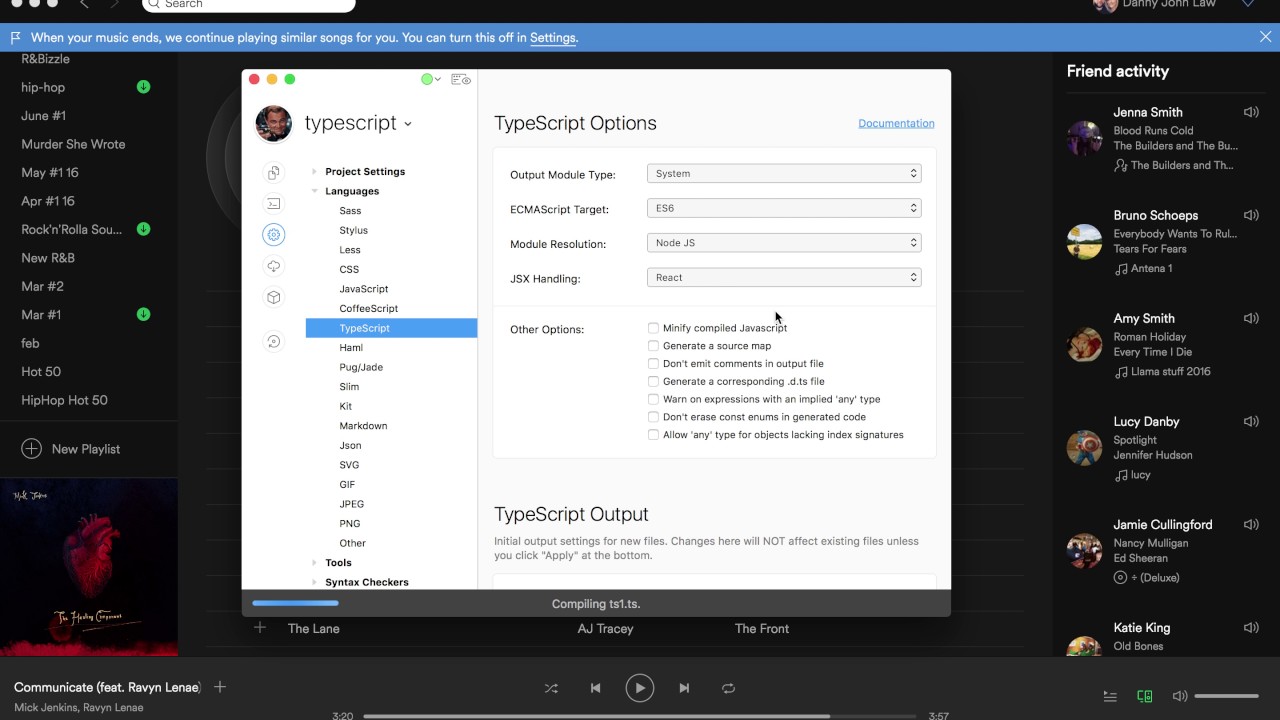Adjust the Spotify volume slider
This screenshot has height=720, width=1280.
tap(1226, 696)
